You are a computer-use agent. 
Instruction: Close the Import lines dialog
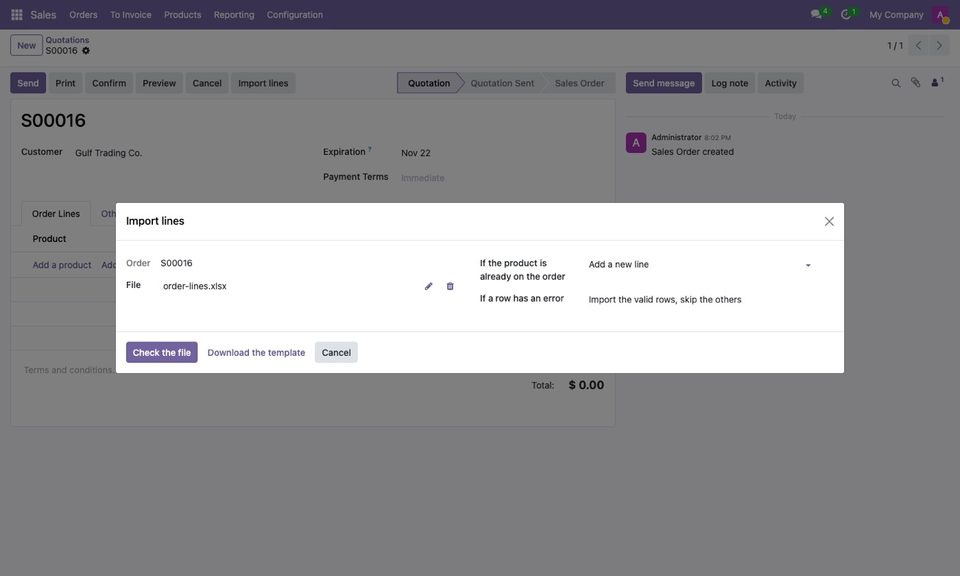tap(829, 221)
